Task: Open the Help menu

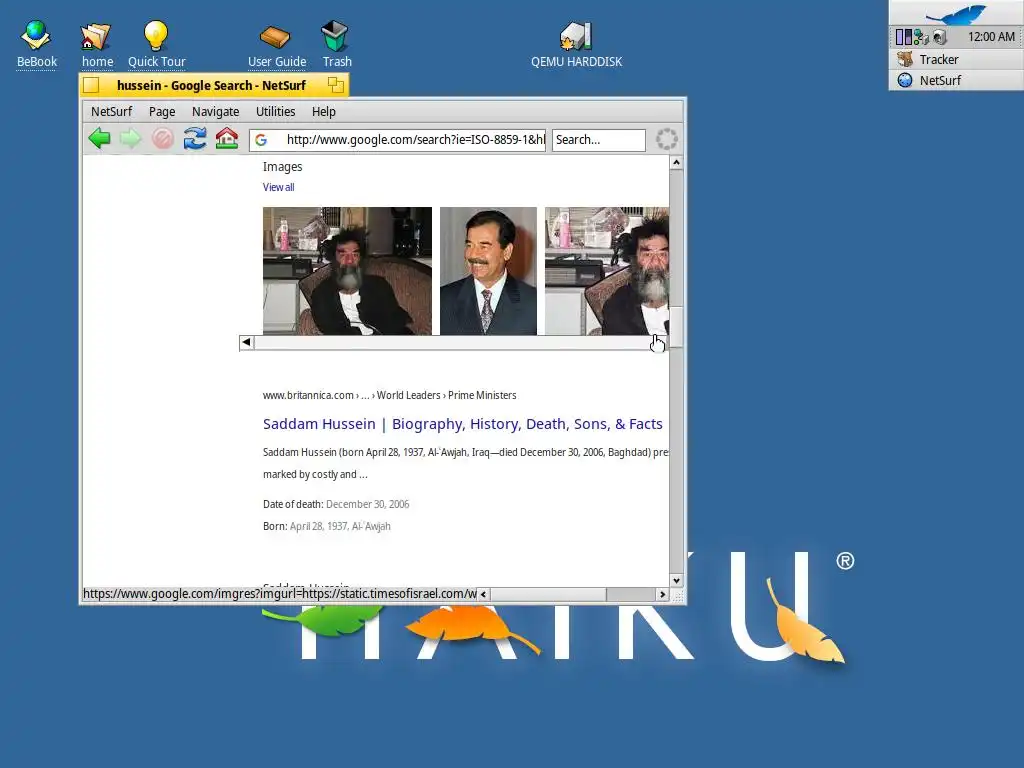Action: (x=323, y=112)
